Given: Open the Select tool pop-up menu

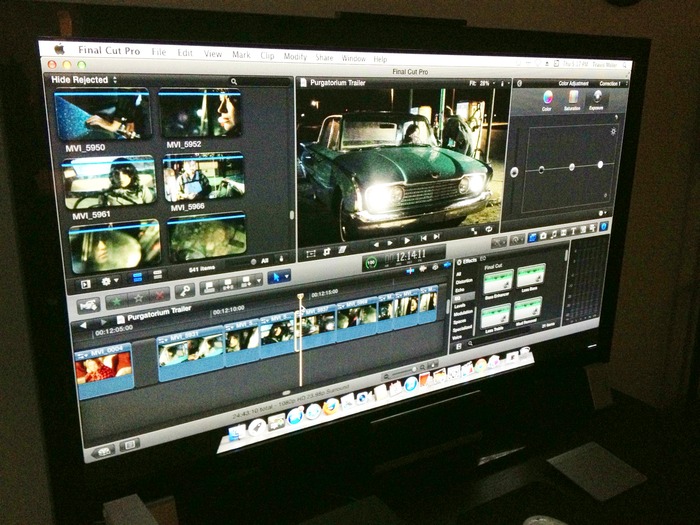Looking at the screenshot, I should point(279,277).
